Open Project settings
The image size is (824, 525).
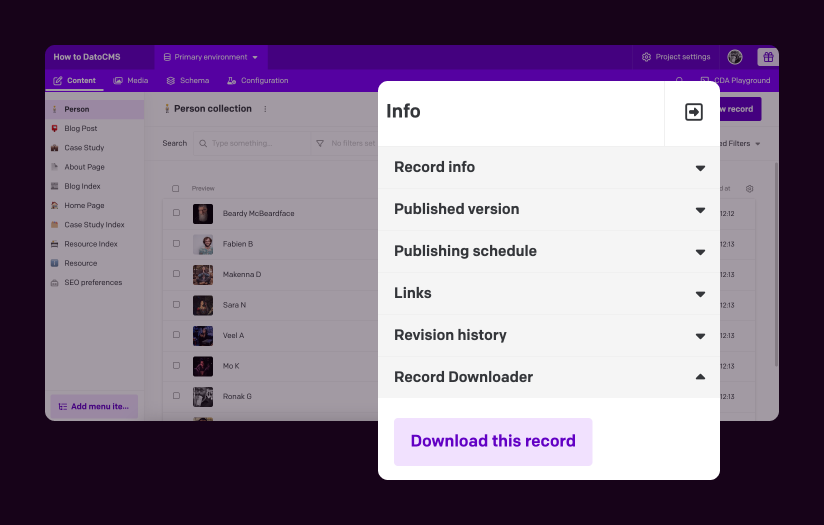676,57
